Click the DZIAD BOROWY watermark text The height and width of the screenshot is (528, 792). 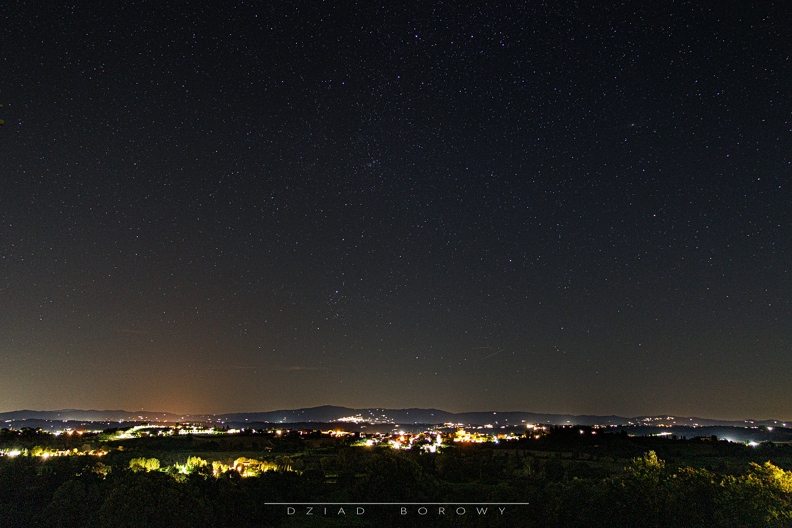(x=396, y=511)
